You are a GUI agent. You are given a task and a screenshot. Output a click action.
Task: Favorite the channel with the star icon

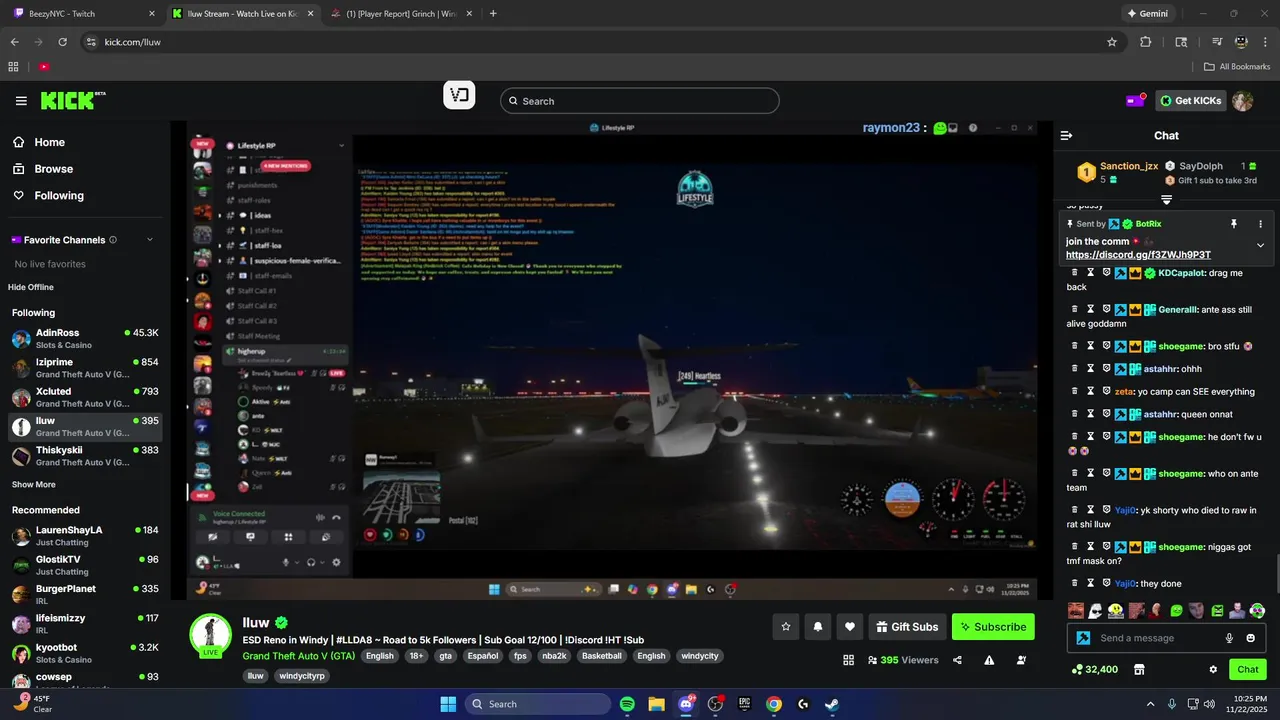coord(786,627)
